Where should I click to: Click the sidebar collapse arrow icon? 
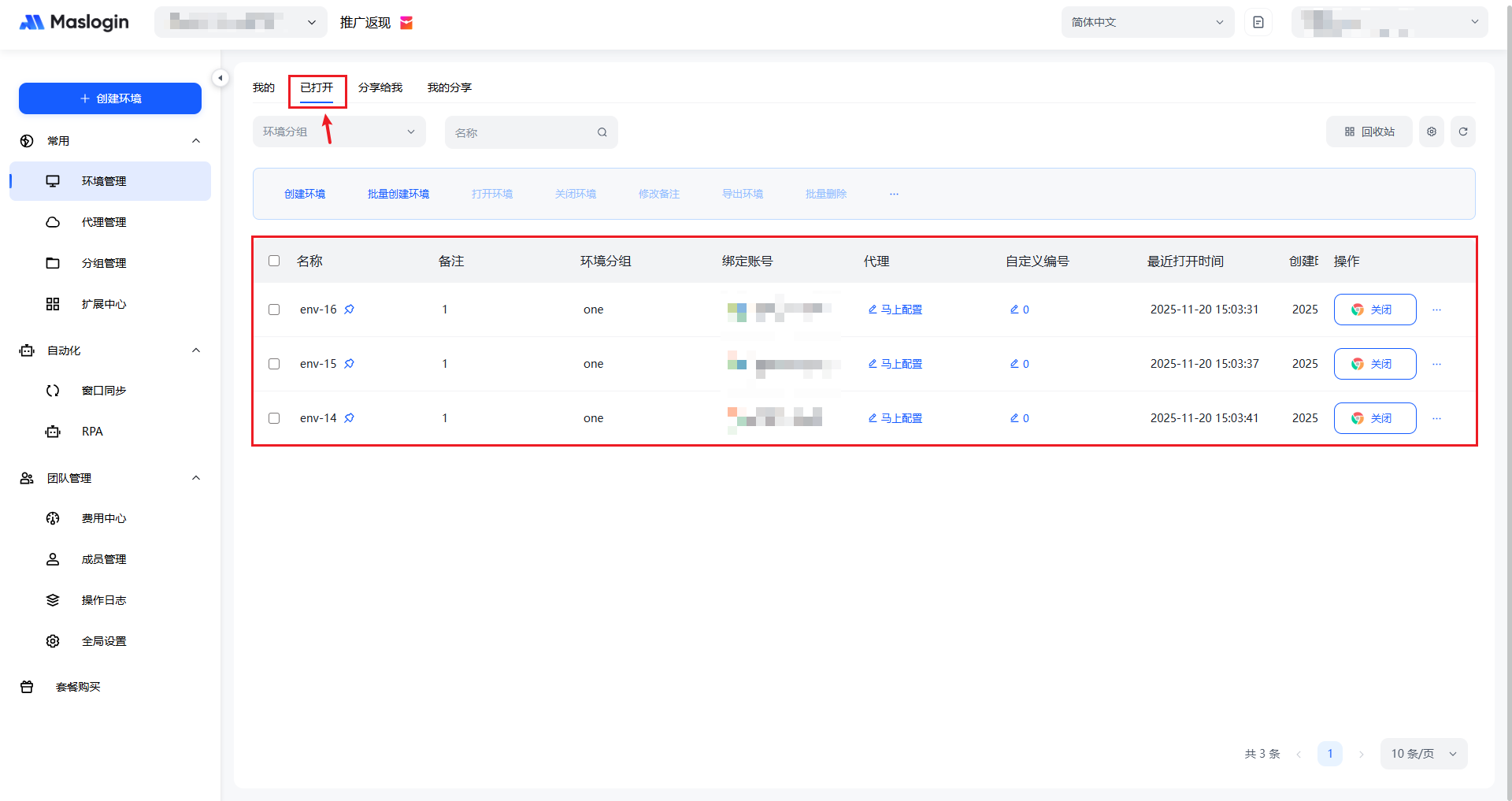[220, 78]
